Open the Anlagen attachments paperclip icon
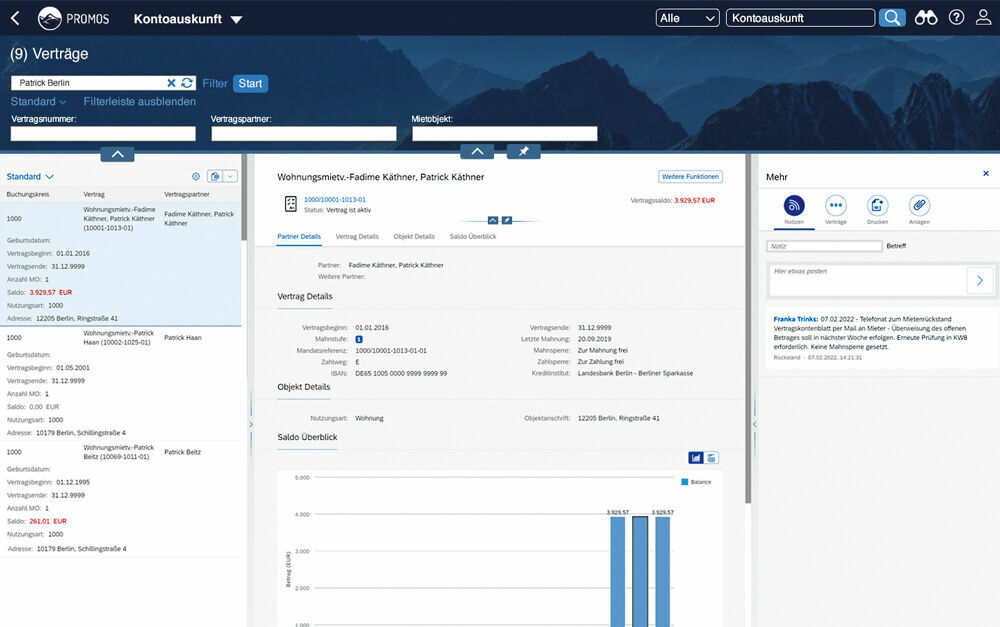Image resolution: width=1000 pixels, height=627 pixels. [919, 206]
